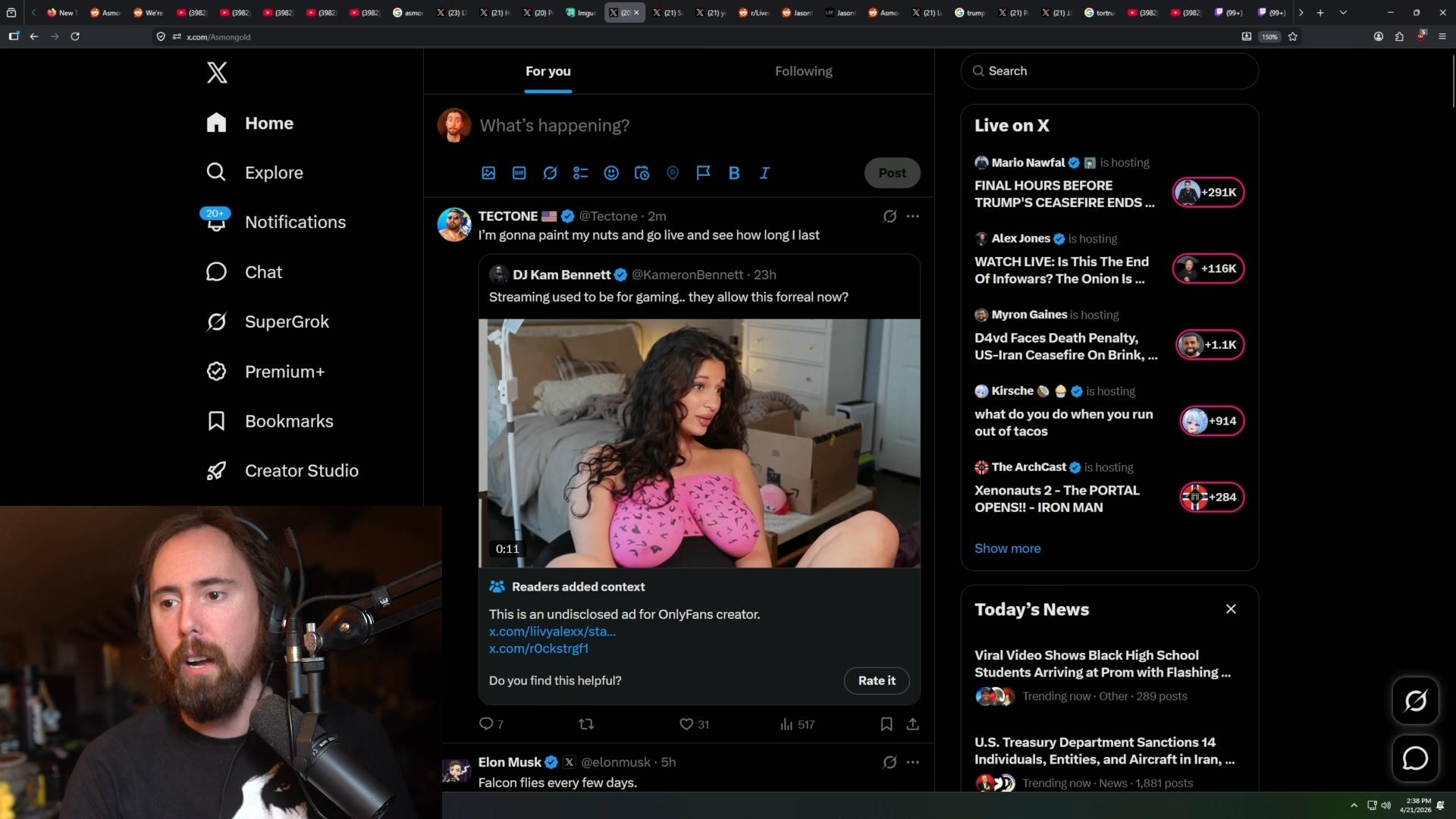Open more options on Elon Musk's post

tap(913, 762)
